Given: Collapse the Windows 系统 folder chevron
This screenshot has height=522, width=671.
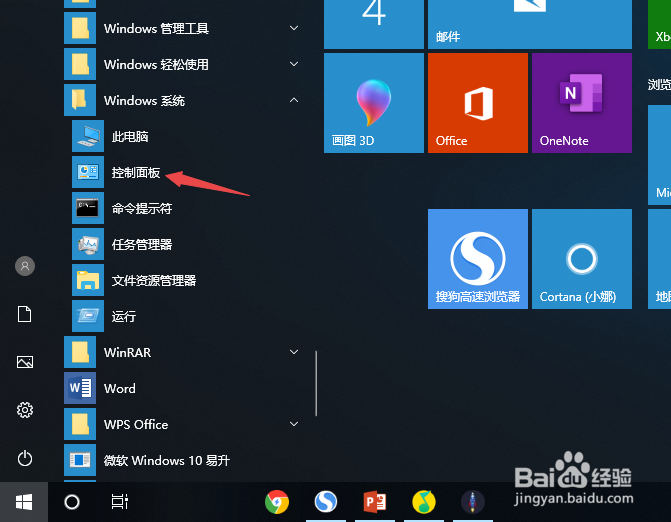Looking at the screenshot, I should (x=294, y=100).
